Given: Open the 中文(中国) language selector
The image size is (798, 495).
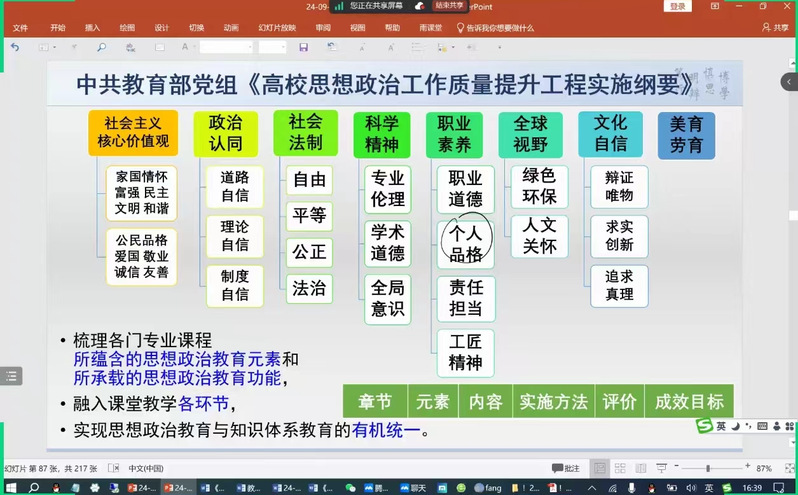Looking at the screenshot, I should [149, 468].
